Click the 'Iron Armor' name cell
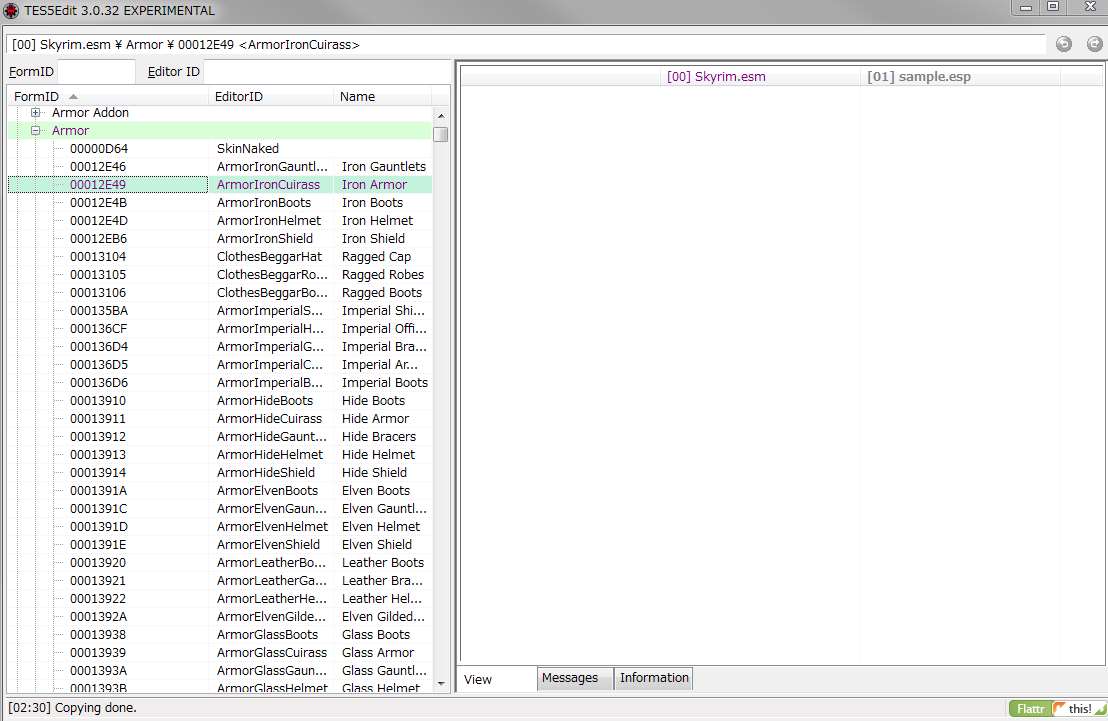The height and width of the screenshot is (721, 1108). 382,184
